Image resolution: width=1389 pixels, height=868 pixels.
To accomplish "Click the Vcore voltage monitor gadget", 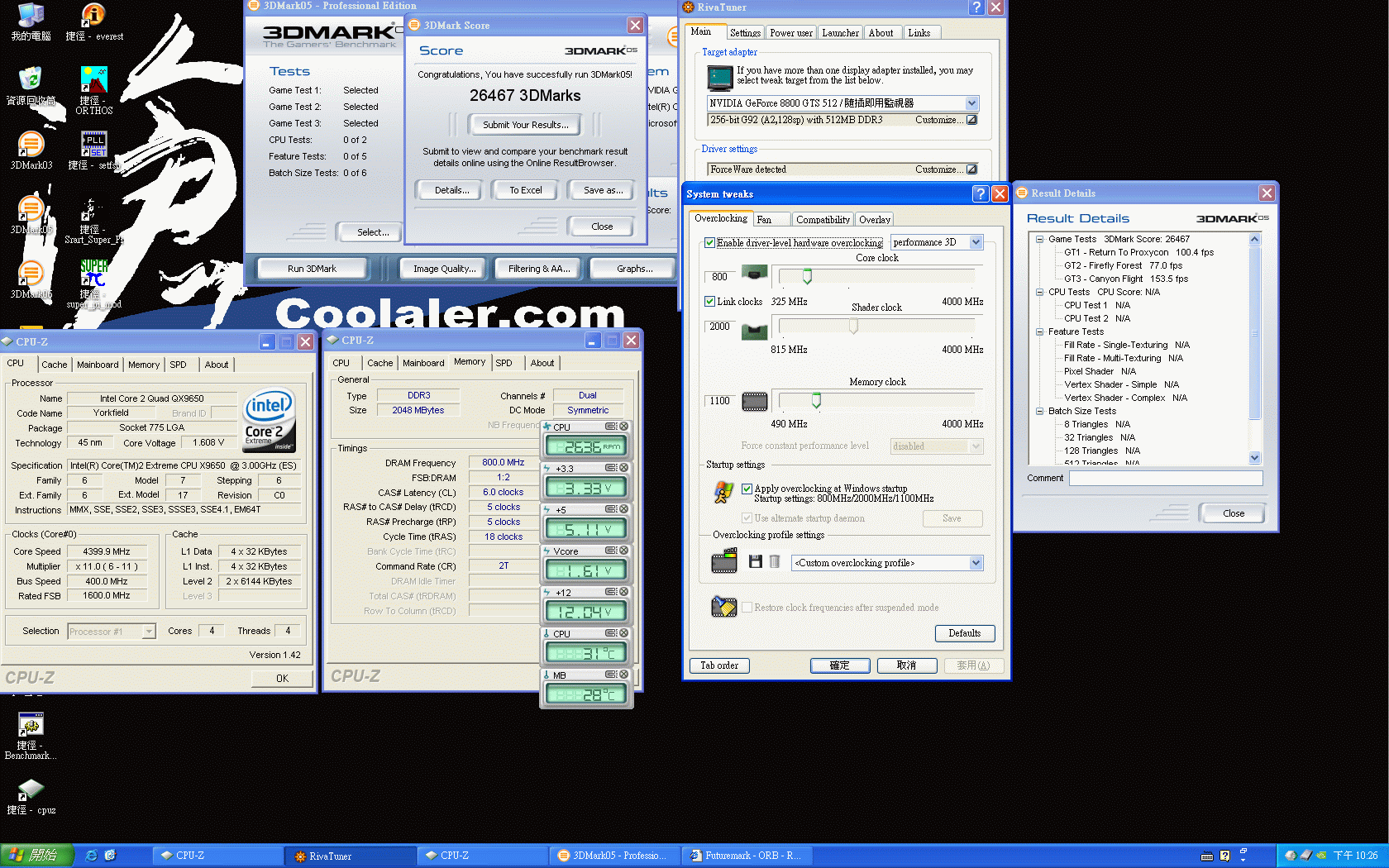I will (586, 565).
